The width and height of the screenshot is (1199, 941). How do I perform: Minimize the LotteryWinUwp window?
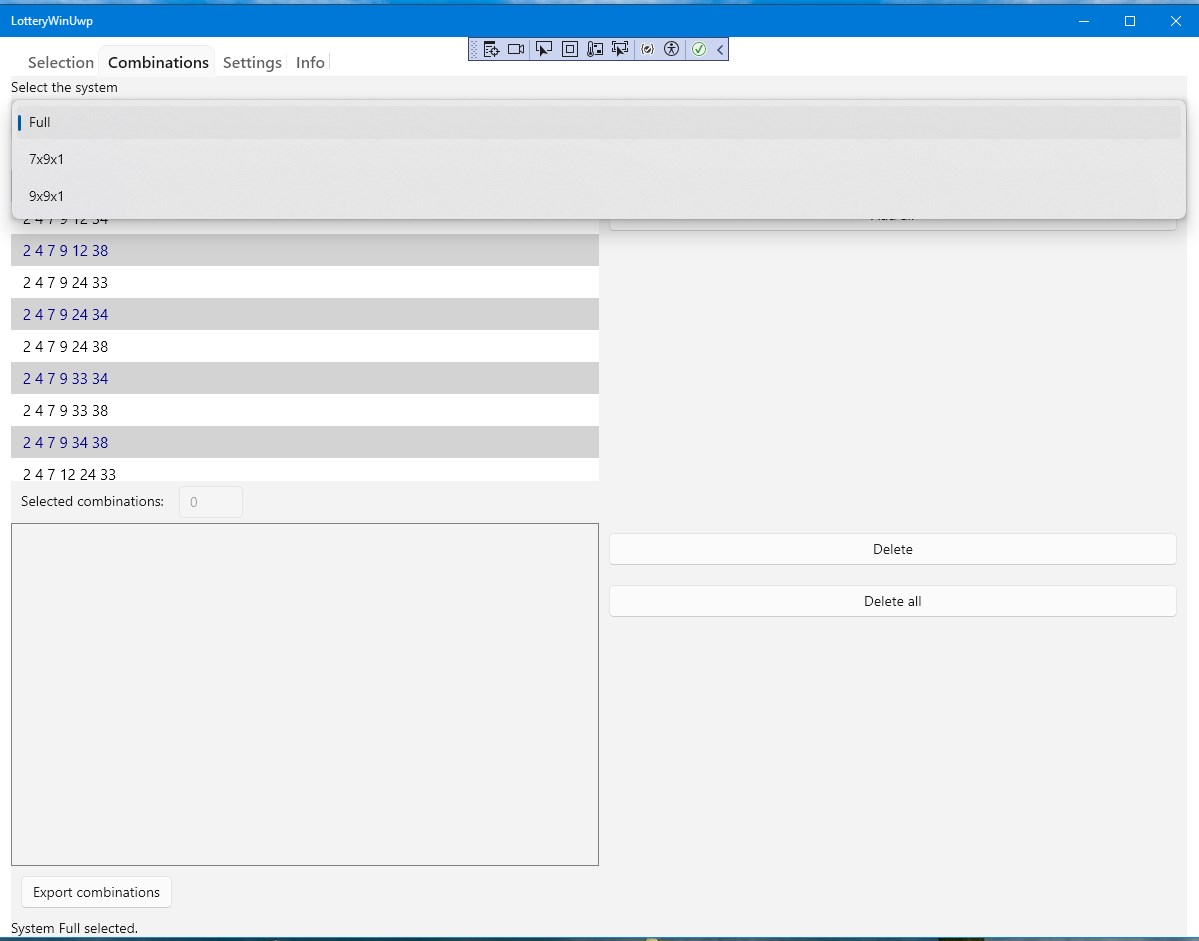(1084, 21)
